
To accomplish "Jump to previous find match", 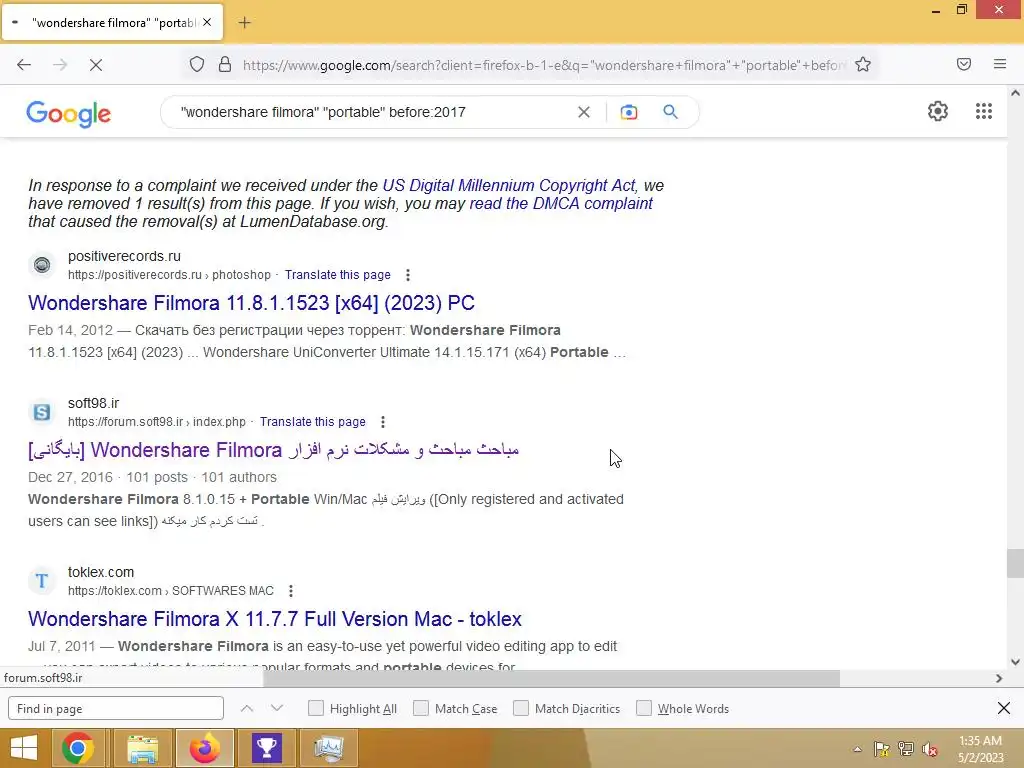I will click(x=247, y=709).
